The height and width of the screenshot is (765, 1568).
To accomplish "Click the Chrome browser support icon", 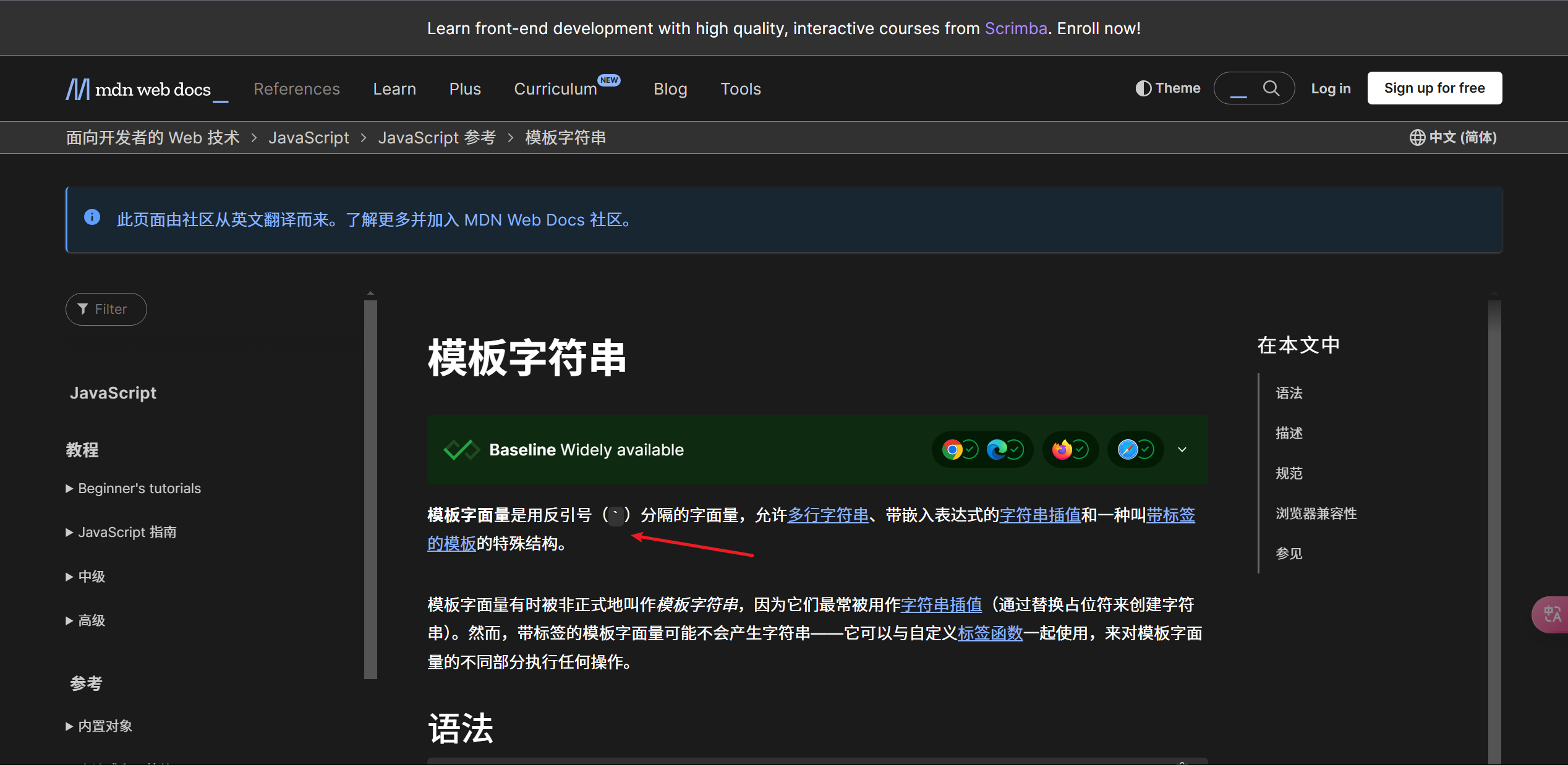I will (x=952, y=450).
